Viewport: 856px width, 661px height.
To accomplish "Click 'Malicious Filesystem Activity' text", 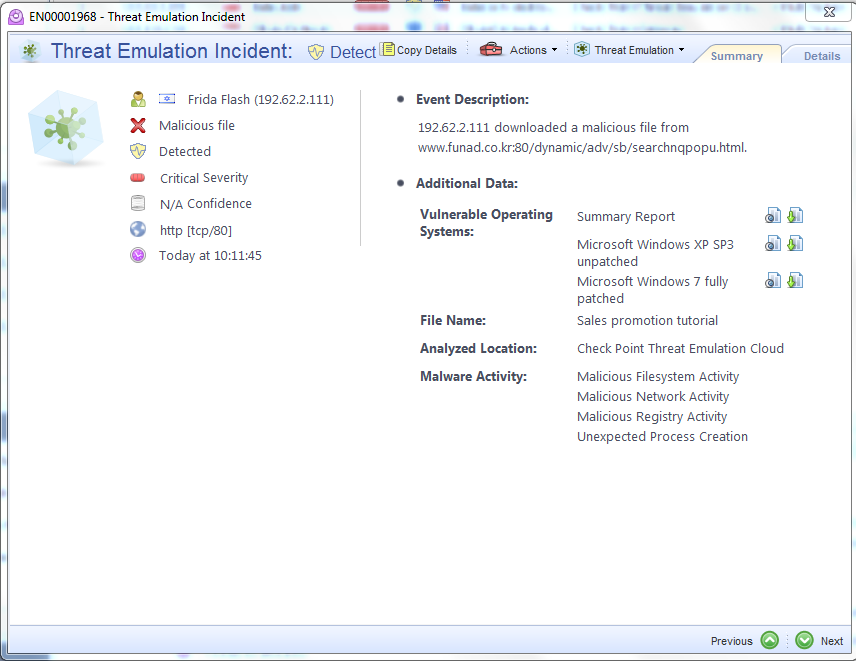I will click(x=658, y=377).
